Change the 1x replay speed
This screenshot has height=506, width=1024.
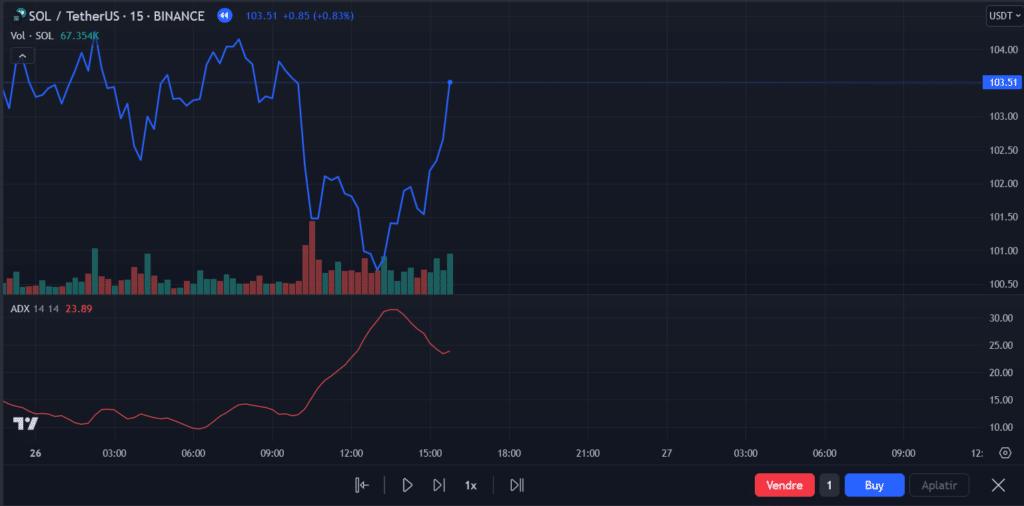pos(471,485)
